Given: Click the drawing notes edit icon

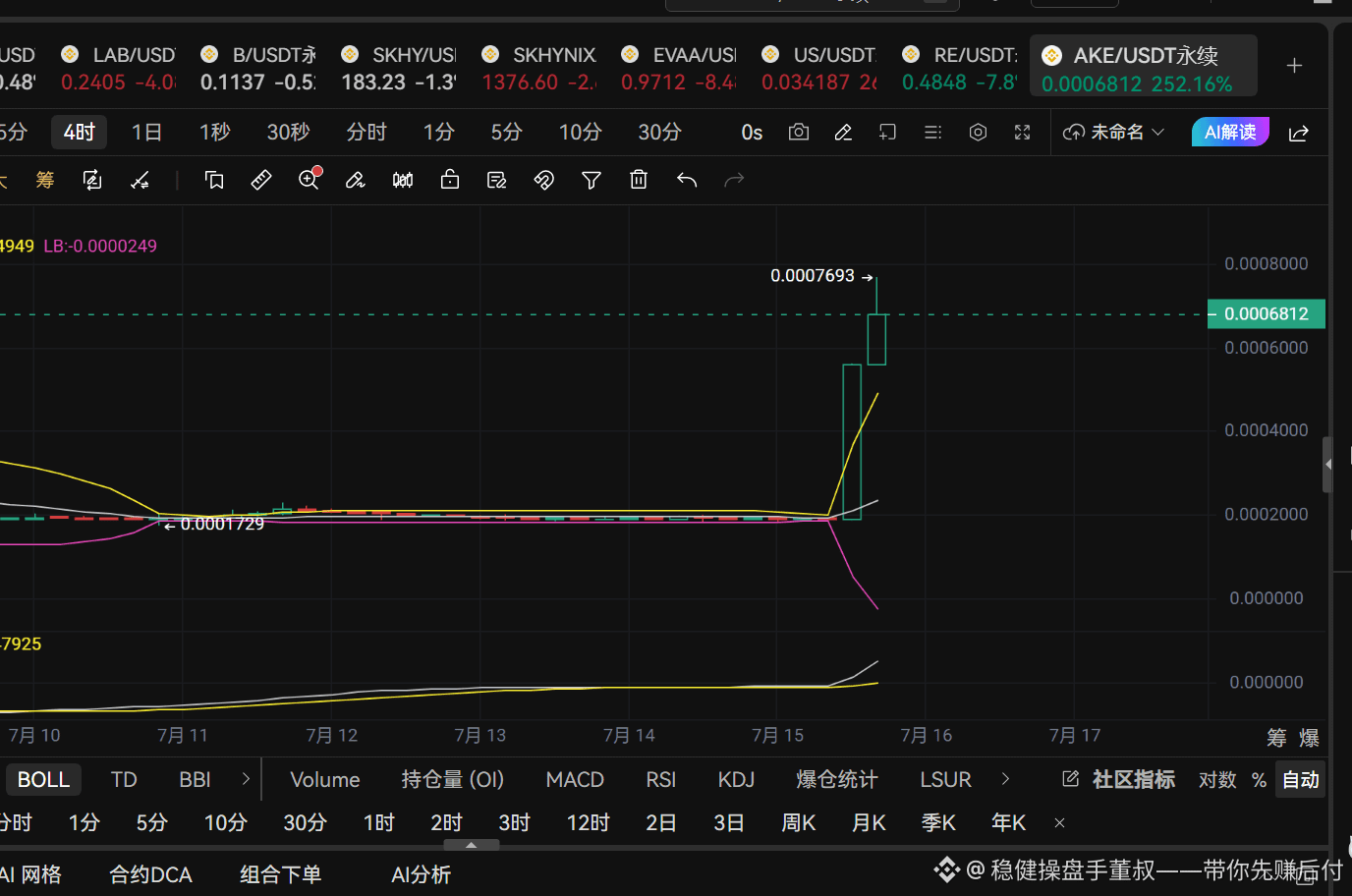Looking at the screenshot, I should coord(497,180).
